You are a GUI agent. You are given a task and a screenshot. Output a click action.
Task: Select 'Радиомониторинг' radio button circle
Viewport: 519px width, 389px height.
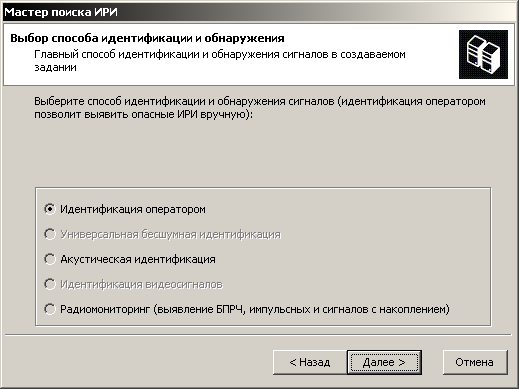[50, 309]
